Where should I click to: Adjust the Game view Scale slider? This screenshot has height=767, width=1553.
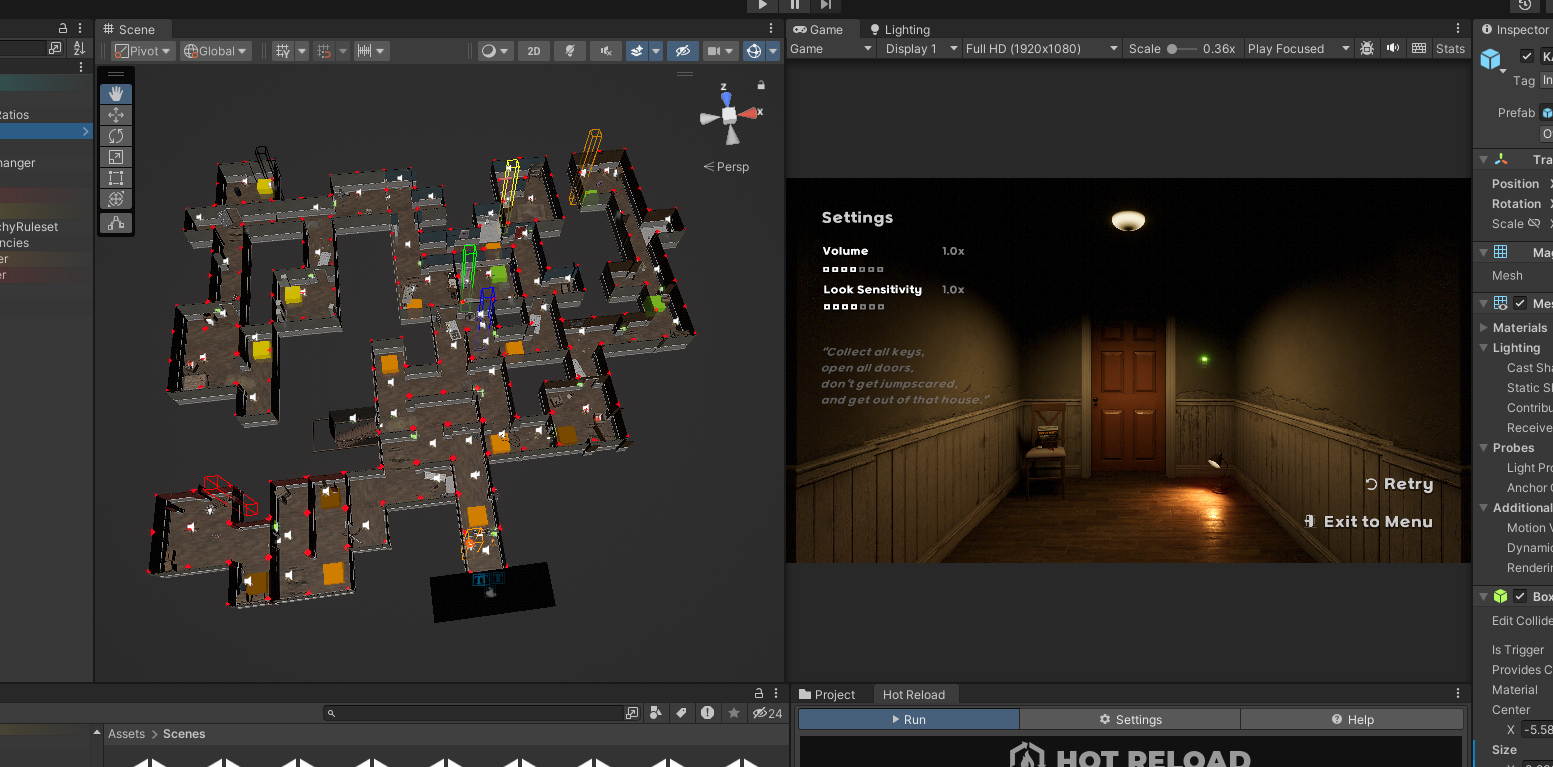[1181, 49]
